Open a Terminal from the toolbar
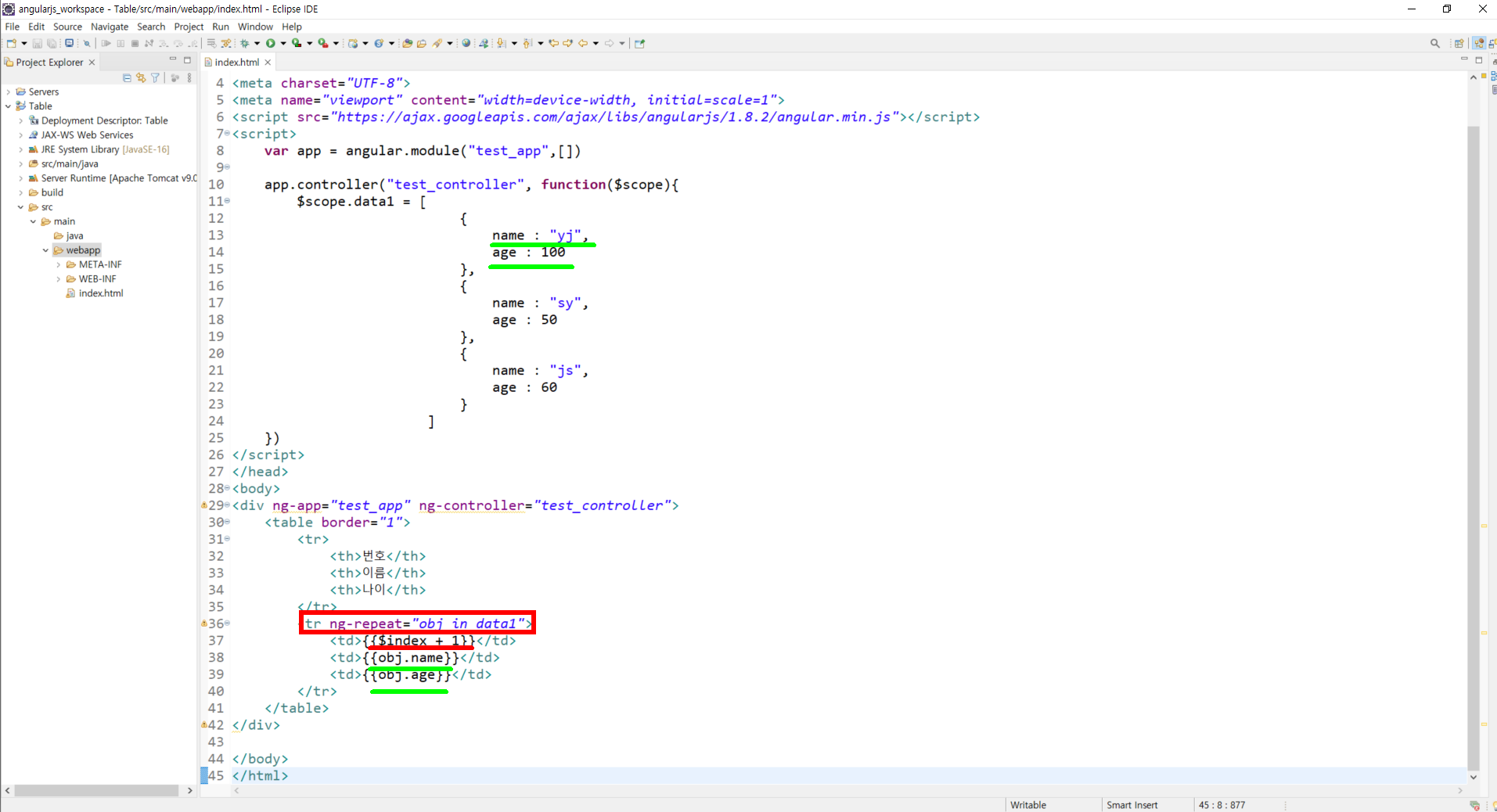Viewport: 1497px width, 812px height. (x=69, y=43)
